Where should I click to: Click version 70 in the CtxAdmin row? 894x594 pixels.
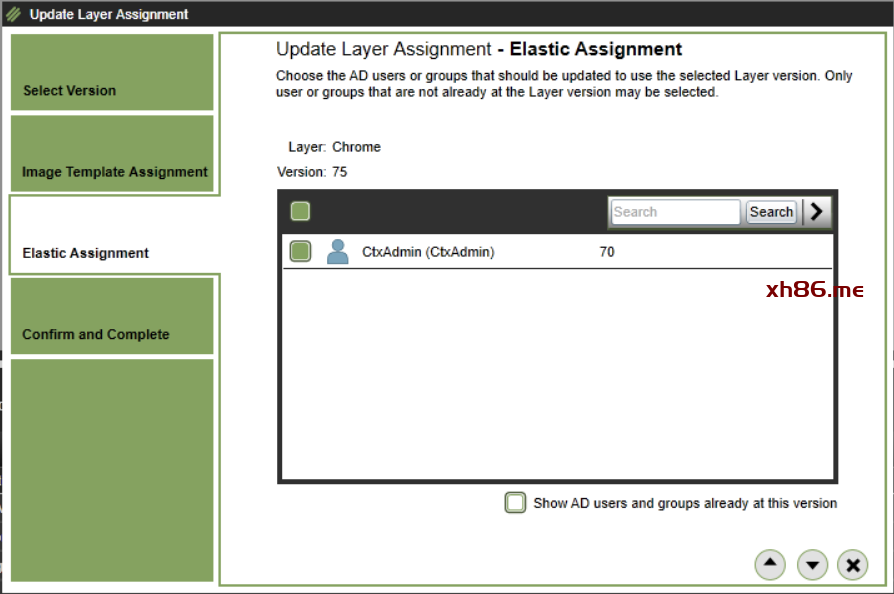click(607, 252)
